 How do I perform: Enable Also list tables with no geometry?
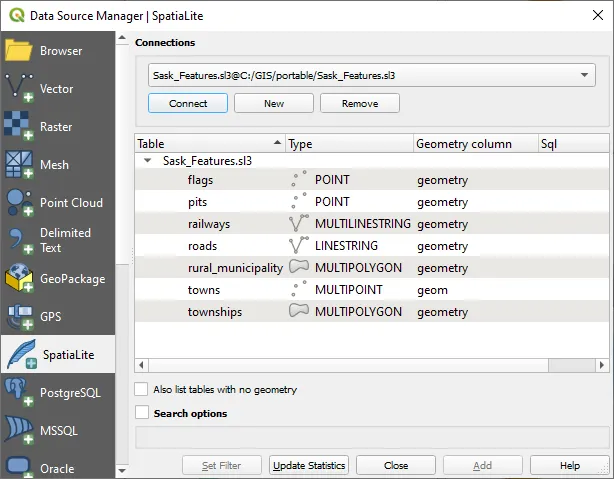click(x=142, y=389)
